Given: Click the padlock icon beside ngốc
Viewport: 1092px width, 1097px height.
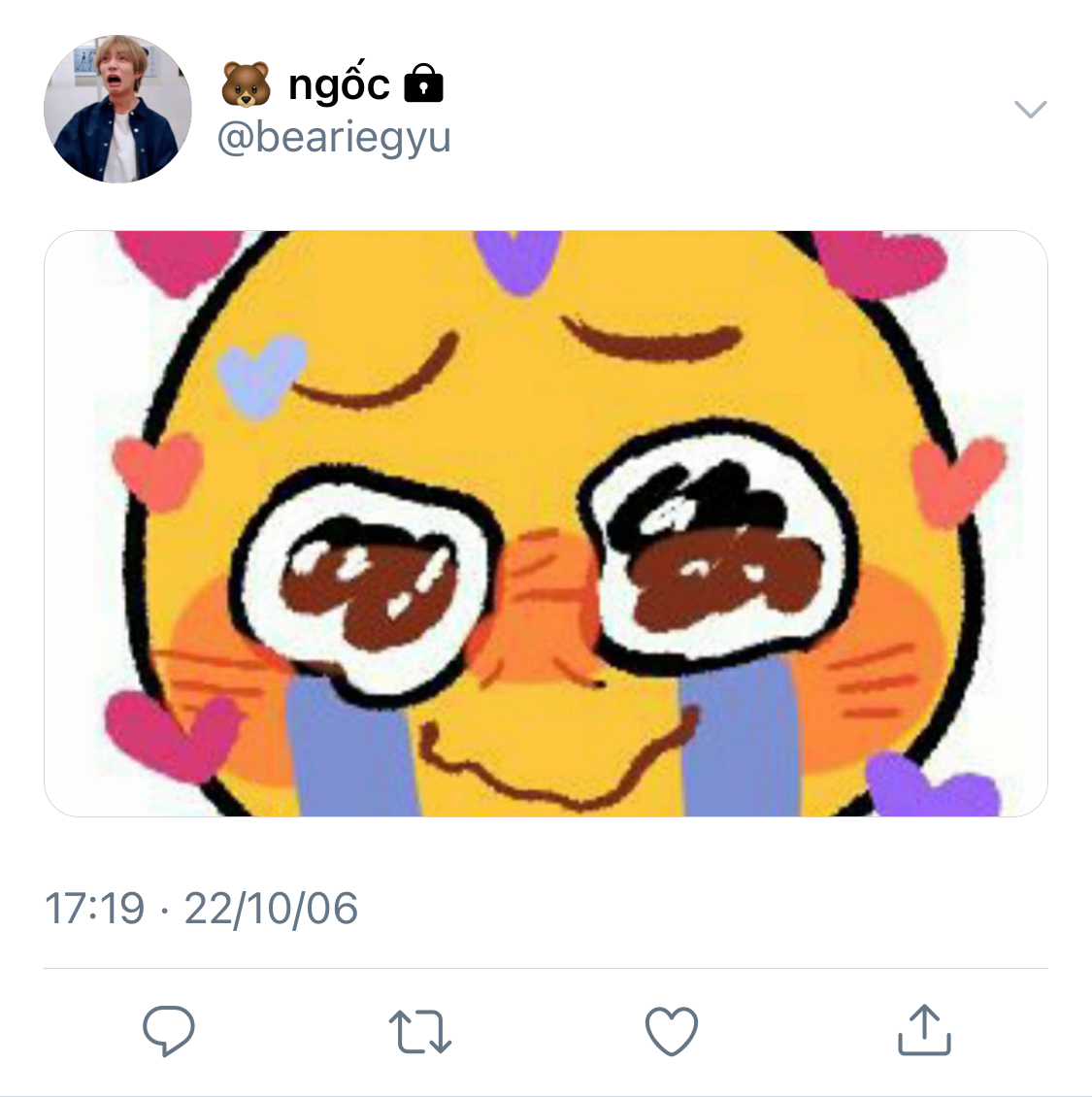Looking at the screenshot, I should click(424, 83).
